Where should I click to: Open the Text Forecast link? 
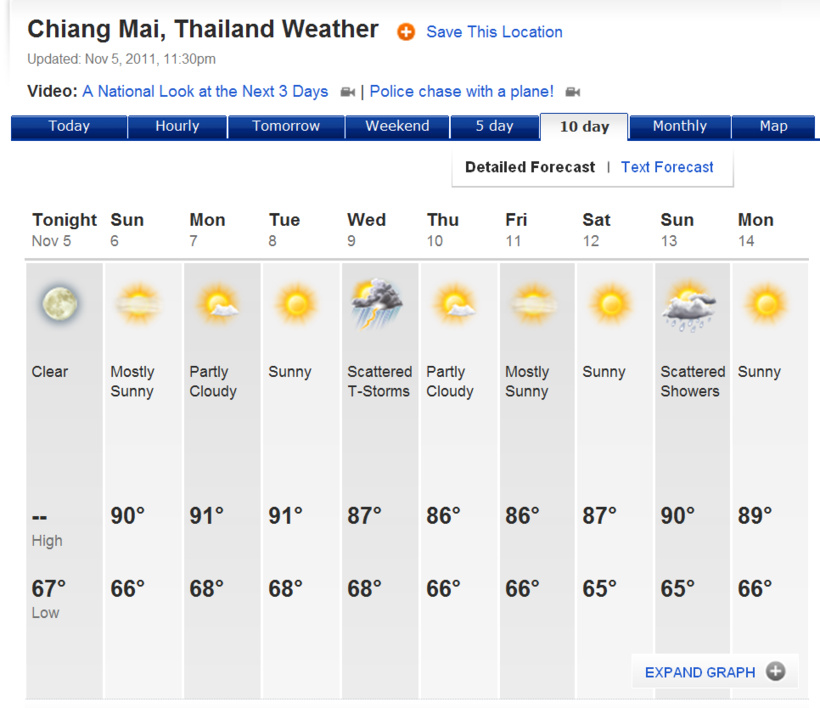click(x=667, y=168)
